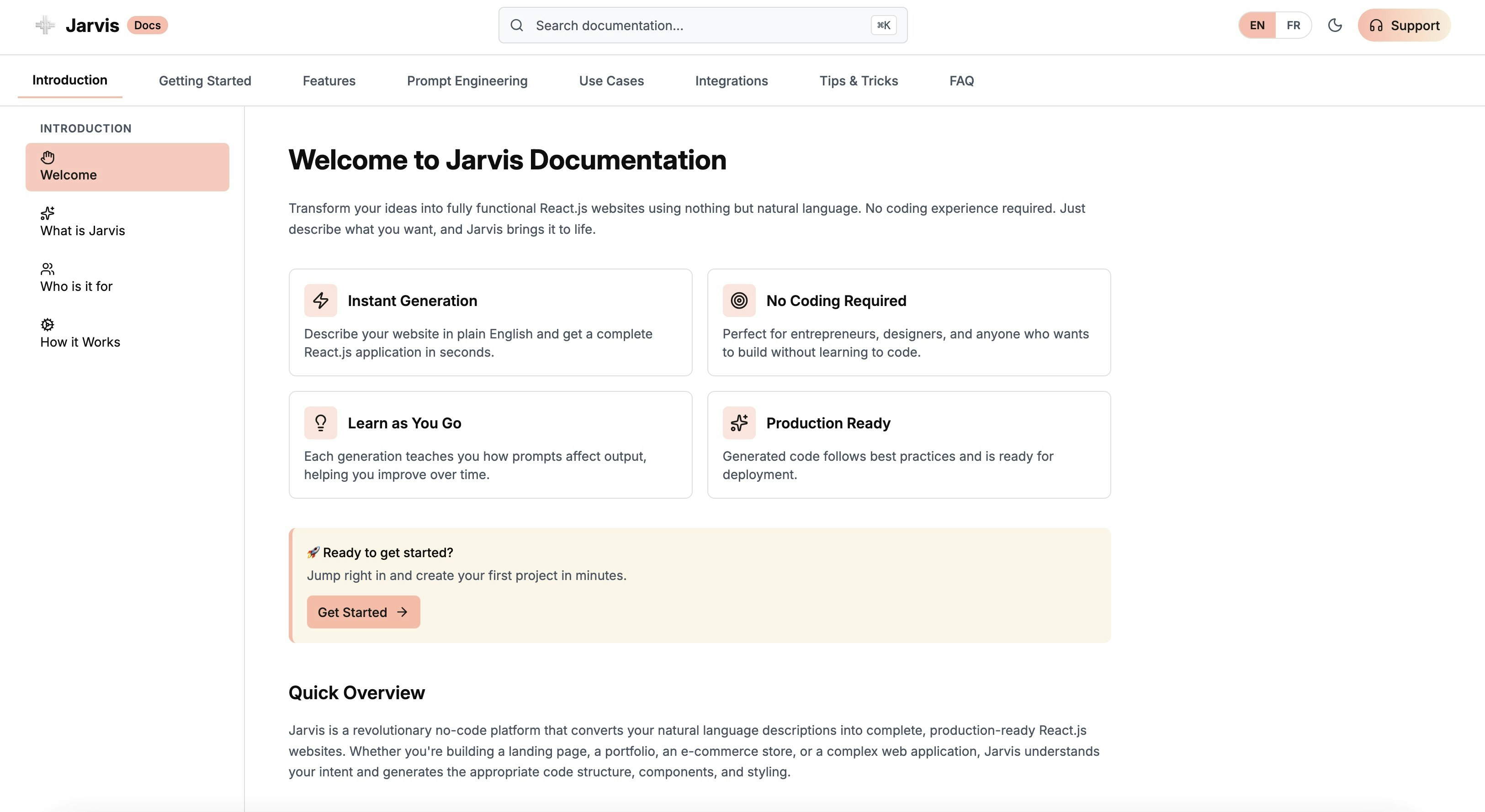
Task: Click the Support headphones icon
Action: tap(1378, 26)
